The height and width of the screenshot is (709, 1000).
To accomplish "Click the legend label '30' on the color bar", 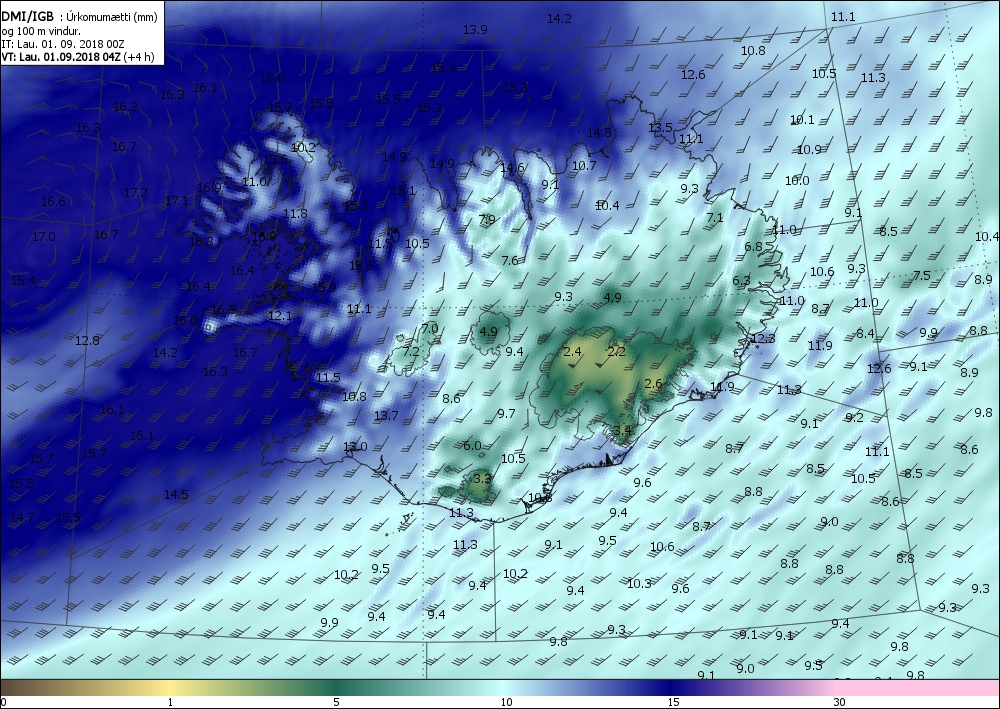I will click(839, 702).
